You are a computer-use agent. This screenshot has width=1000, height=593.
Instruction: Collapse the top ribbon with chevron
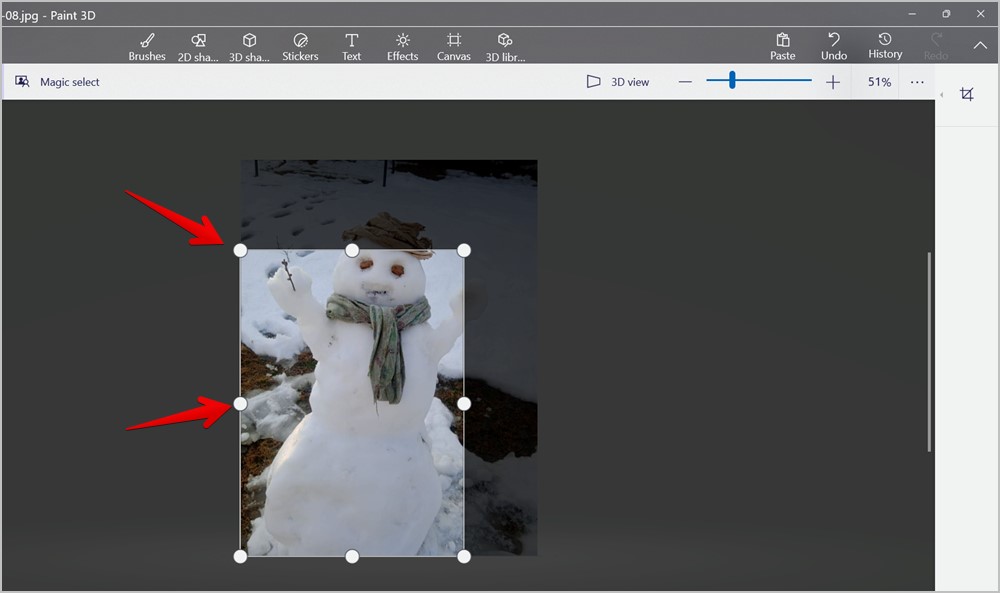pyautogui.click(x=980, y=45)
